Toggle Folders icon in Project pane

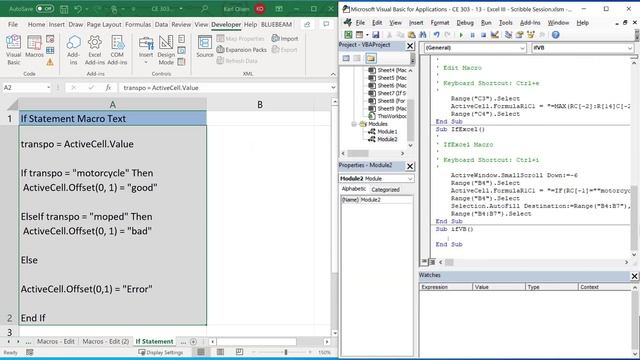tap(371, 58)
